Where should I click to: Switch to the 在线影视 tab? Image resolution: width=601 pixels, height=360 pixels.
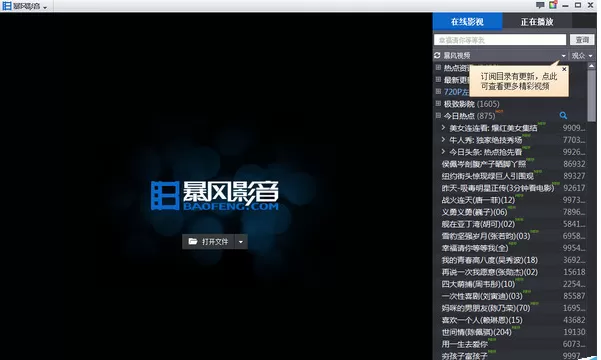[467, 21]
